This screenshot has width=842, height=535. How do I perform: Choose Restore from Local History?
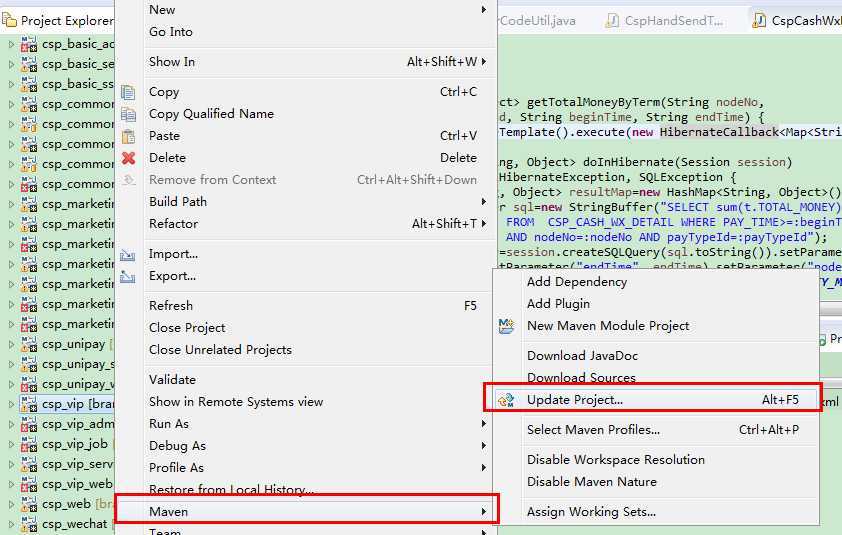(x=304, y=489)
